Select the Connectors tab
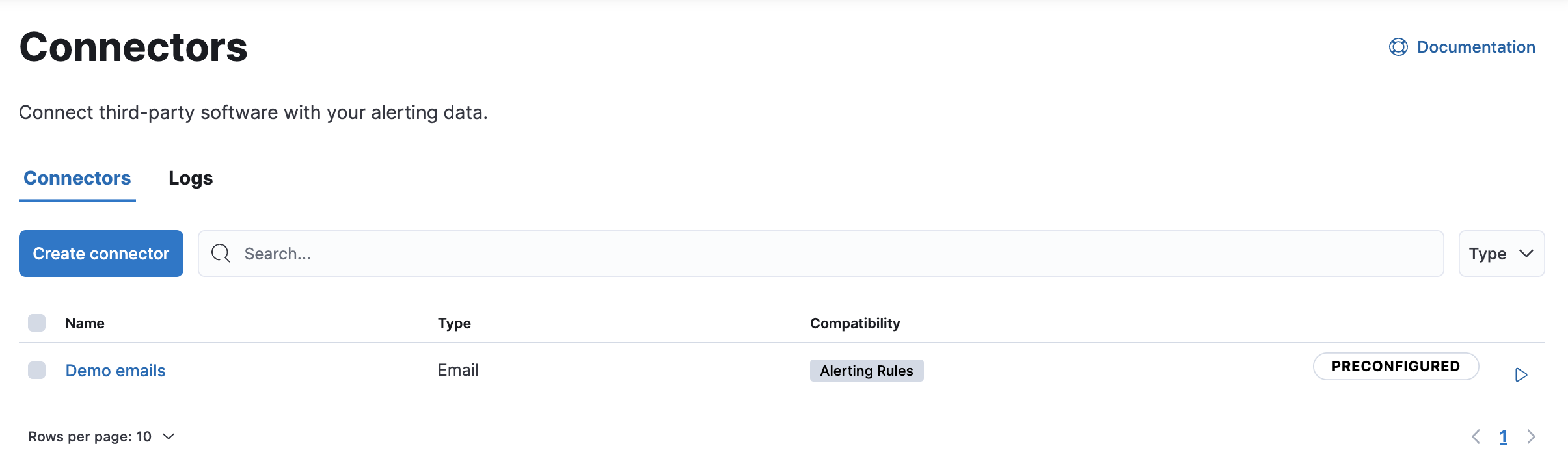The height and width of the screenshot is (472, 1568). pyautogui.click(x=77, y=178)
